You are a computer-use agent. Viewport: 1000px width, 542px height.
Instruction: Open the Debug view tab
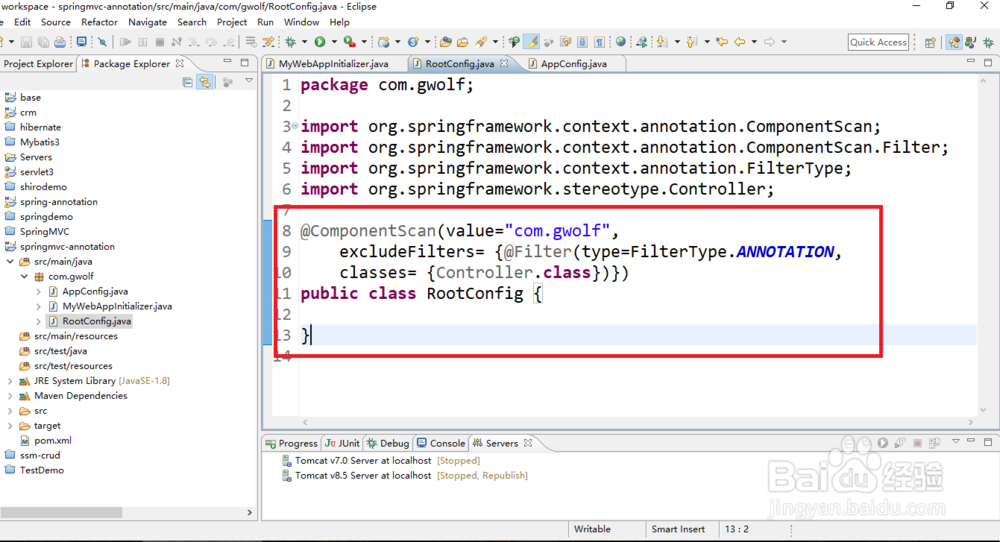point(388,443)
